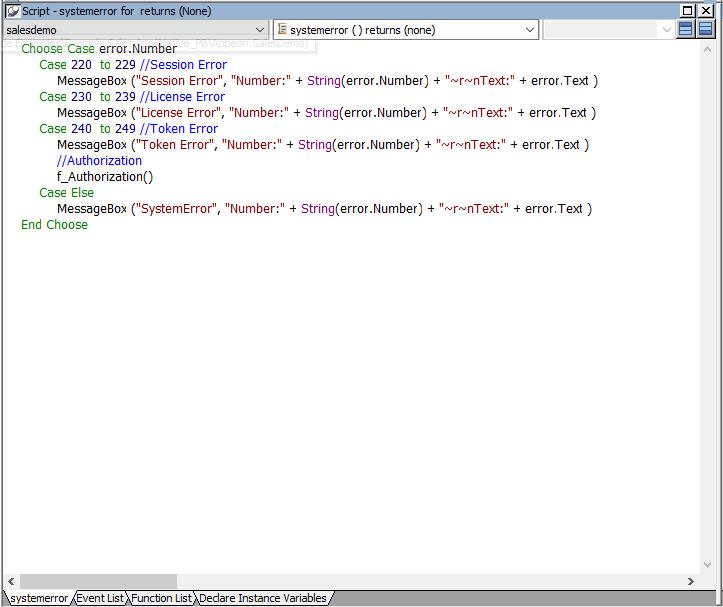The image size is (723, 607).
Task: Click the horizontal scrollbar left arrow
Action: coord(11,581)
